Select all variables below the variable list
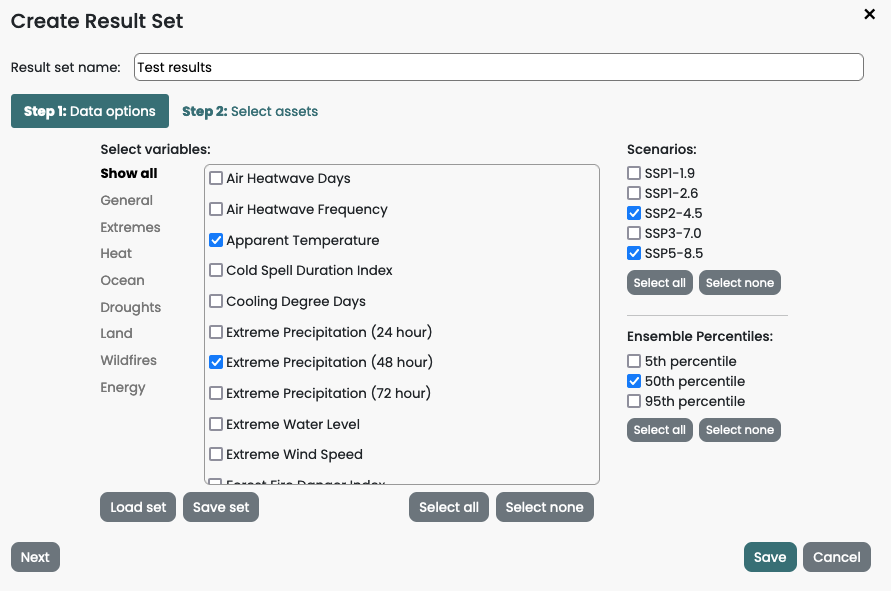The width and height of the screenshot is (891, 591). click(x=449, y=507)
